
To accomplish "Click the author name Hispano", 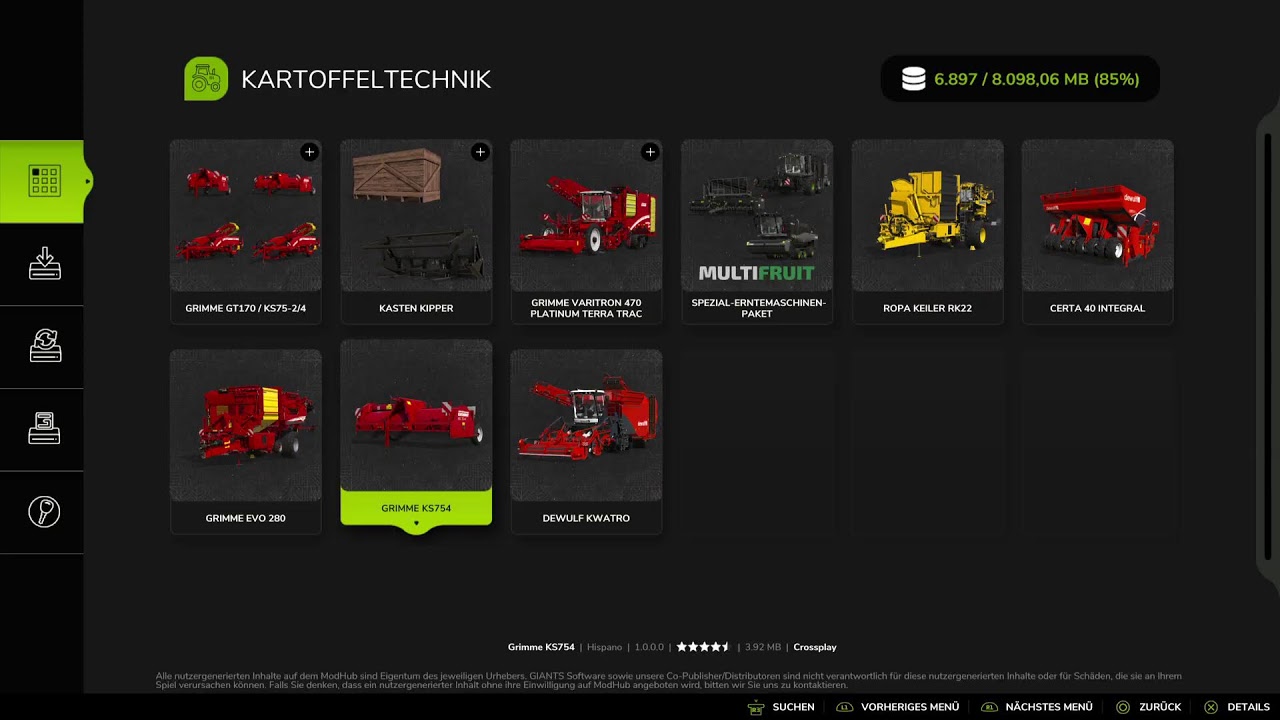I will tap(604, 647).
